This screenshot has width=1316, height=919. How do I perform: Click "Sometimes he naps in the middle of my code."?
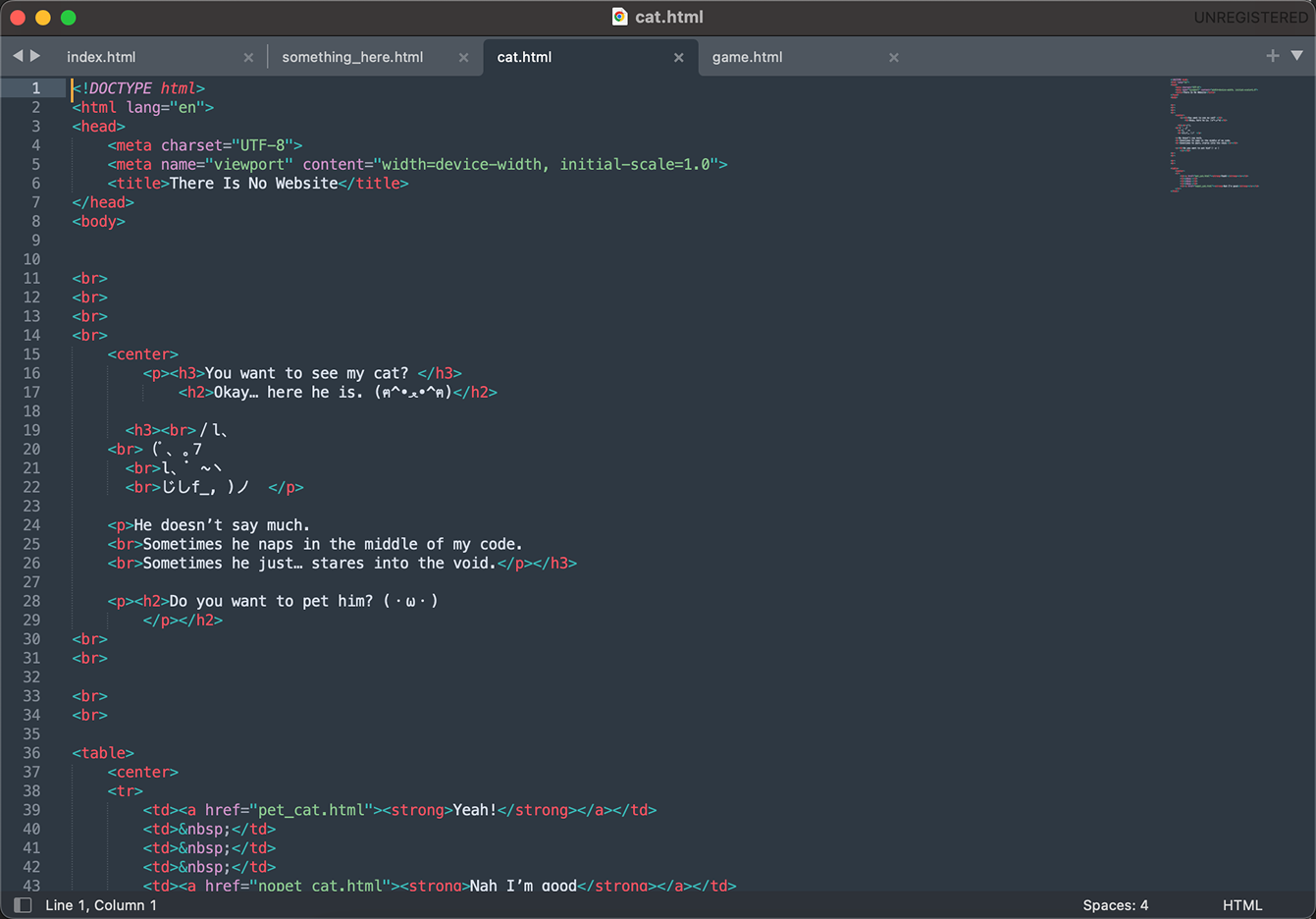[333, 544]
